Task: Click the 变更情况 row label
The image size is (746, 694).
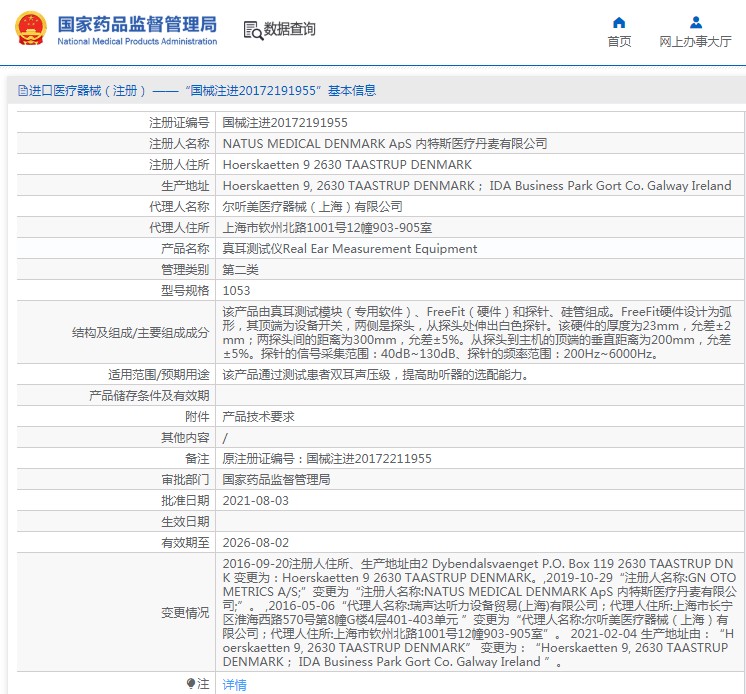Action: (x=185, y=613)
